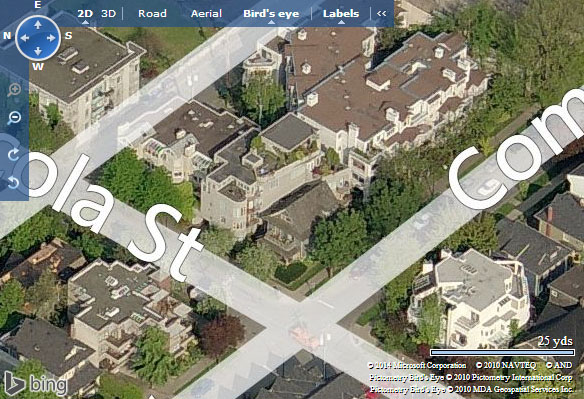The image size is (584, 399).
Task: Click the 25 yds scale bar
Action: [x=502, y=352]
